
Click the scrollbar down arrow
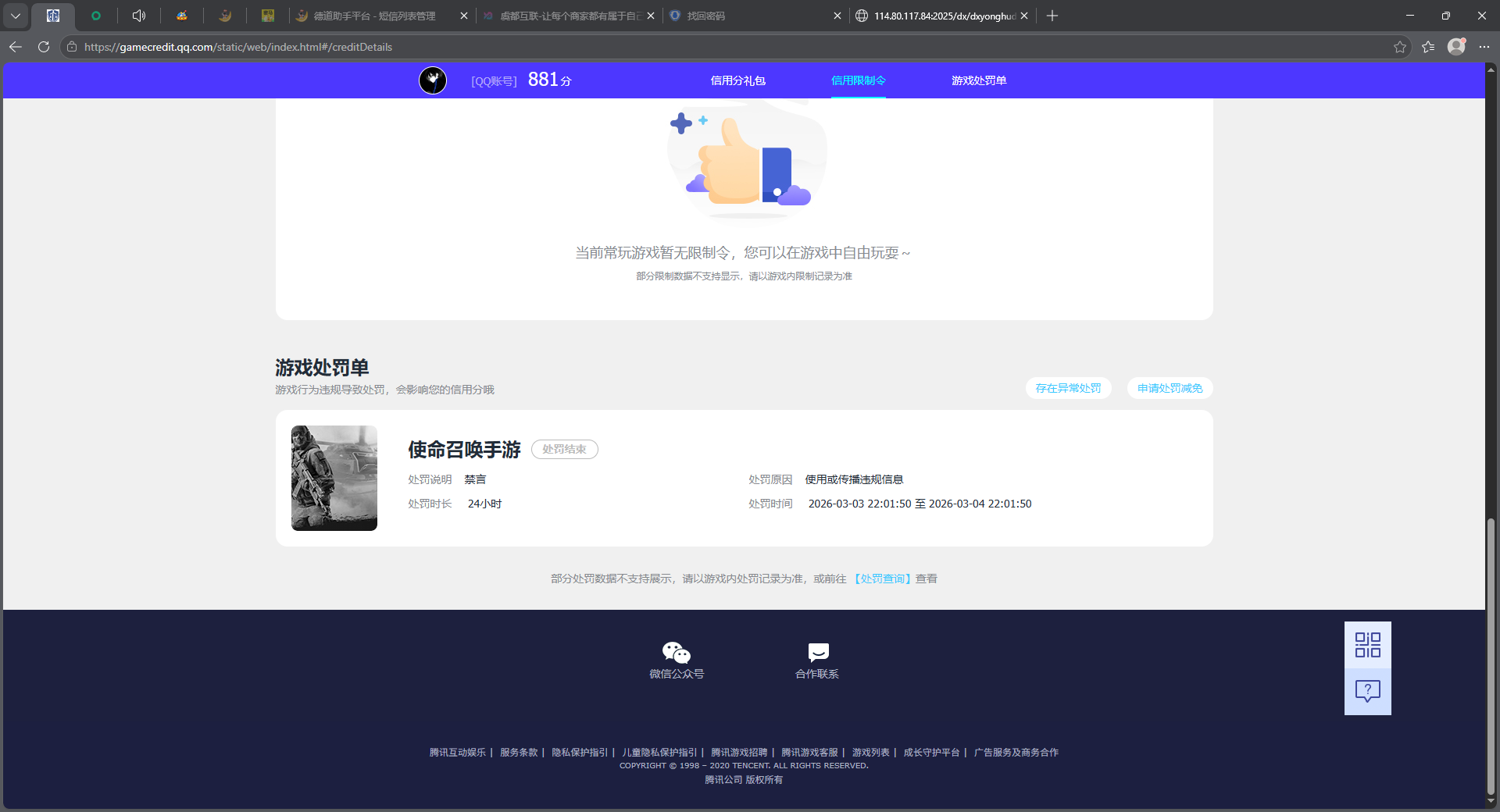pyautogui.click(x=1491, y=801)
